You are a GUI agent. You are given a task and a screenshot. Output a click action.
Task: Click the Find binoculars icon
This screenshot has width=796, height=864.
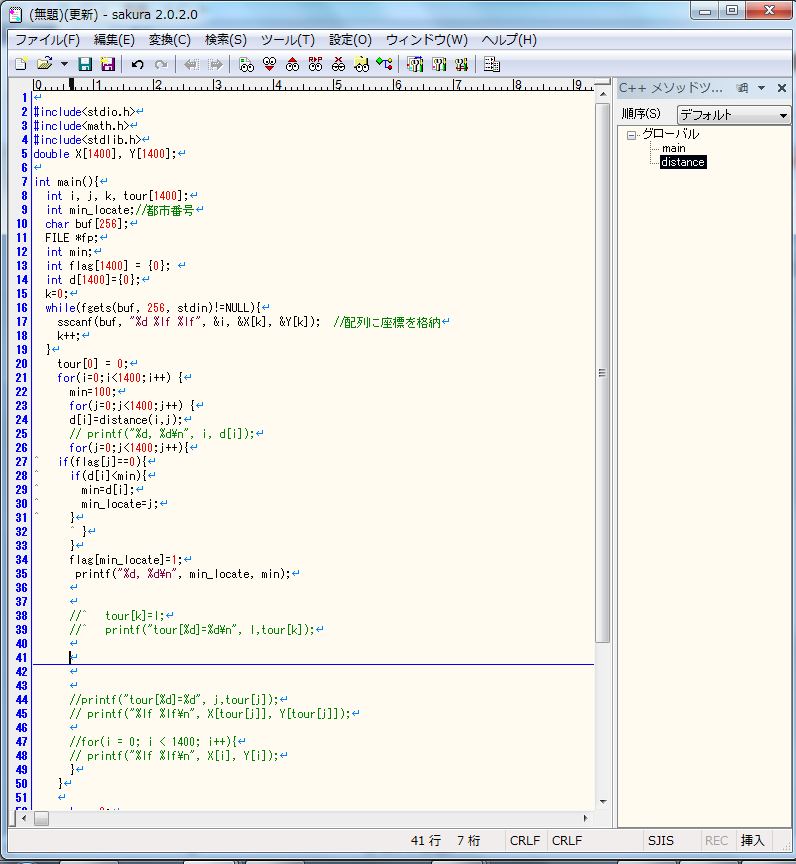click(246, 64)
